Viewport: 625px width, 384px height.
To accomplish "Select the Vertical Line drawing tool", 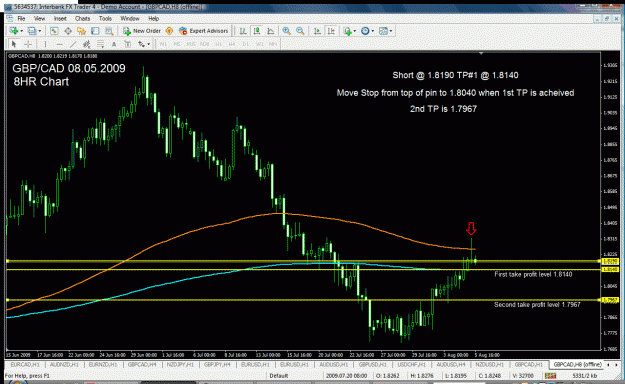I will pos(45,44).
